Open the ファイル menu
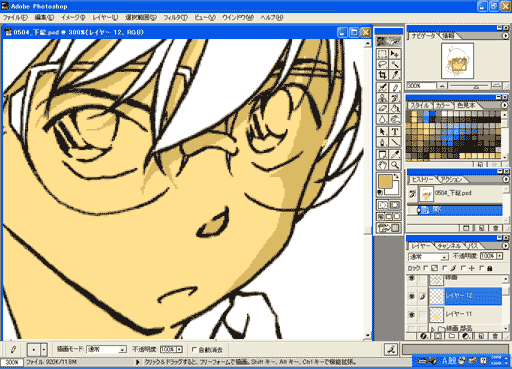Screen dimensions: 512x369 [15, 17]
